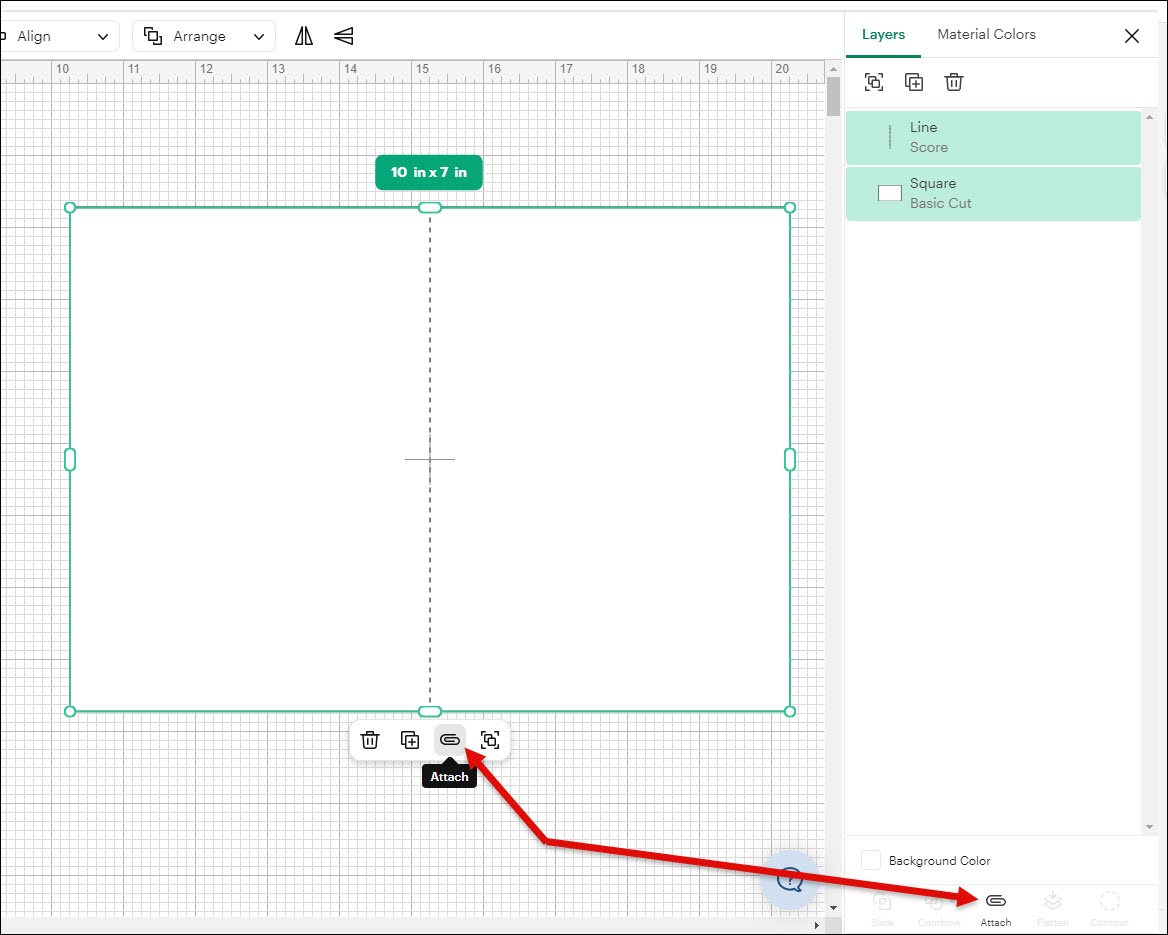Click the trash icon atop the Layers panel
Viewport: 1168px width, 935px height.
tap(954, 82)
